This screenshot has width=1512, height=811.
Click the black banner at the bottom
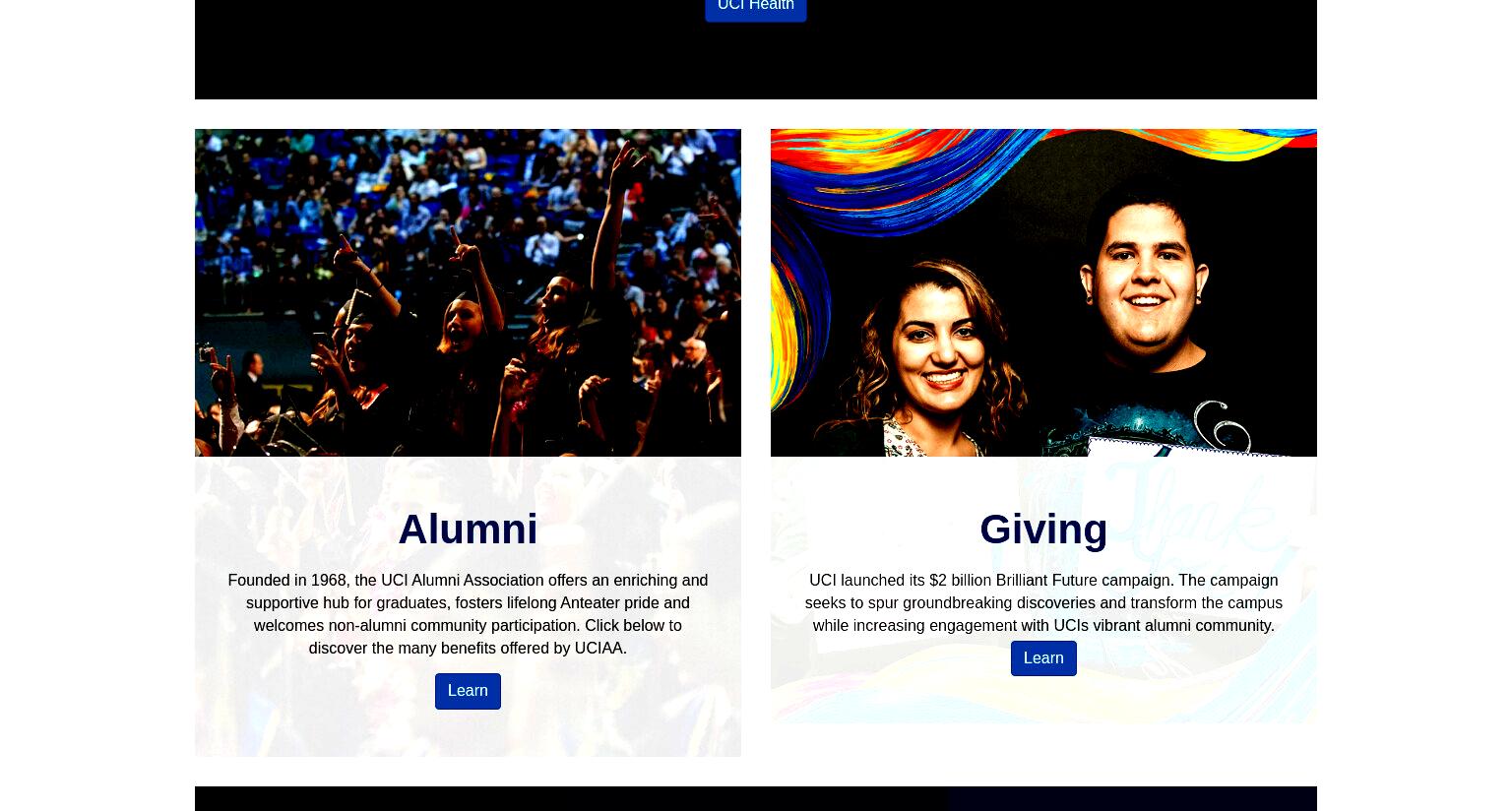[571, 798]
